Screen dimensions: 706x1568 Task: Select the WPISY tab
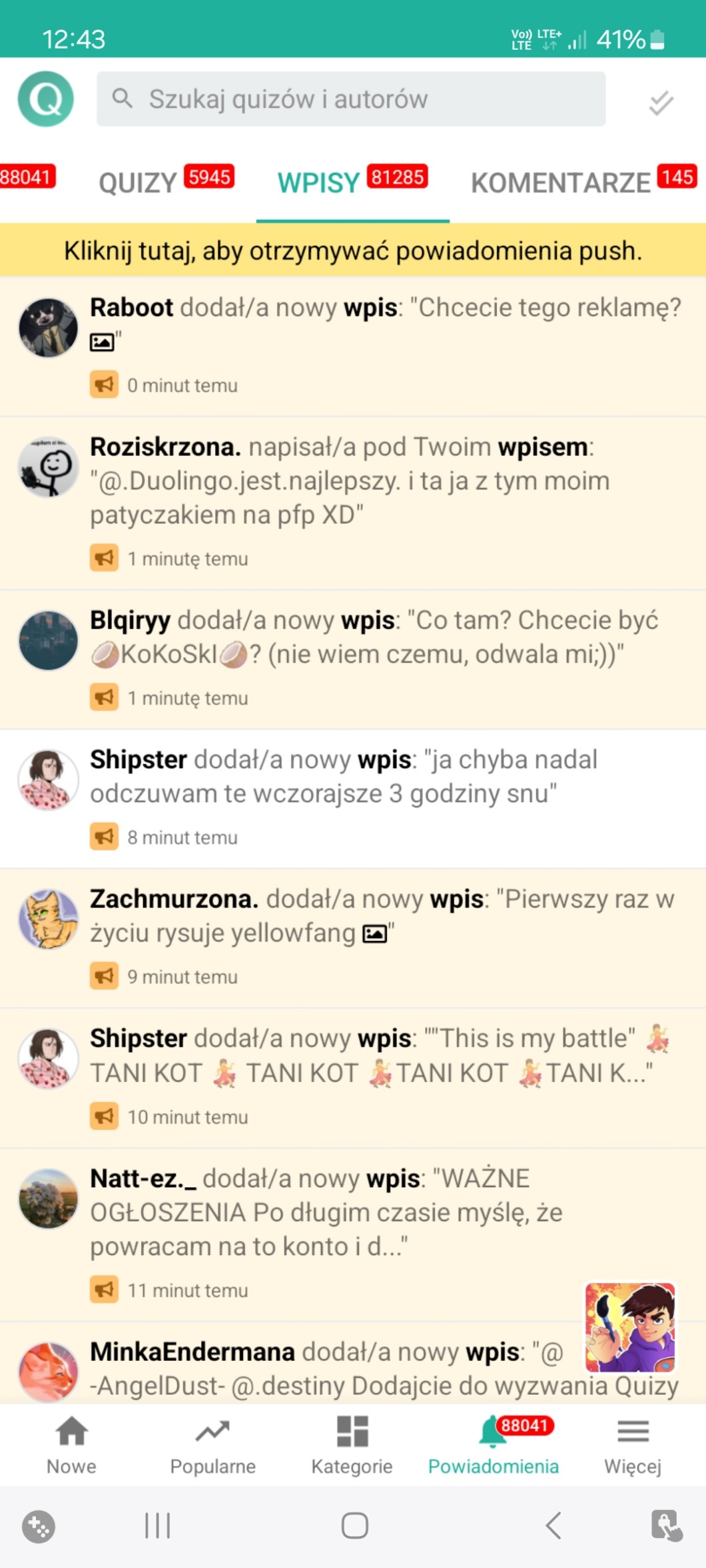(x=352, y=181)
